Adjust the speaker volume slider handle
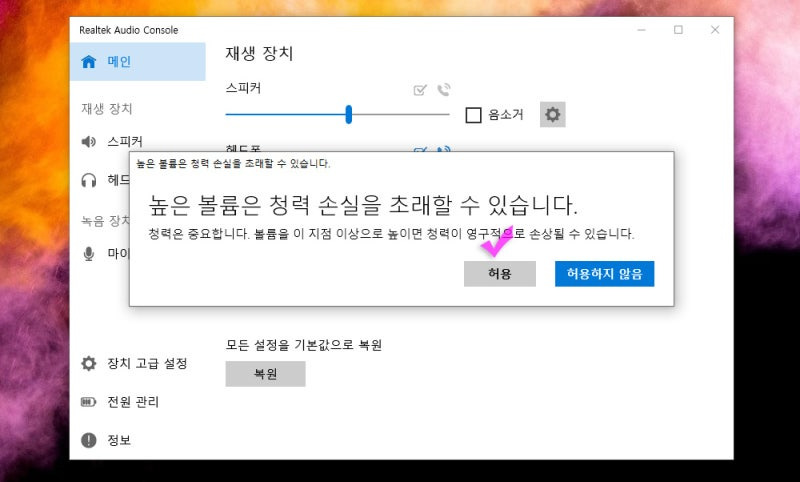Viewport: 800px width, 482px height. point(348,114)
